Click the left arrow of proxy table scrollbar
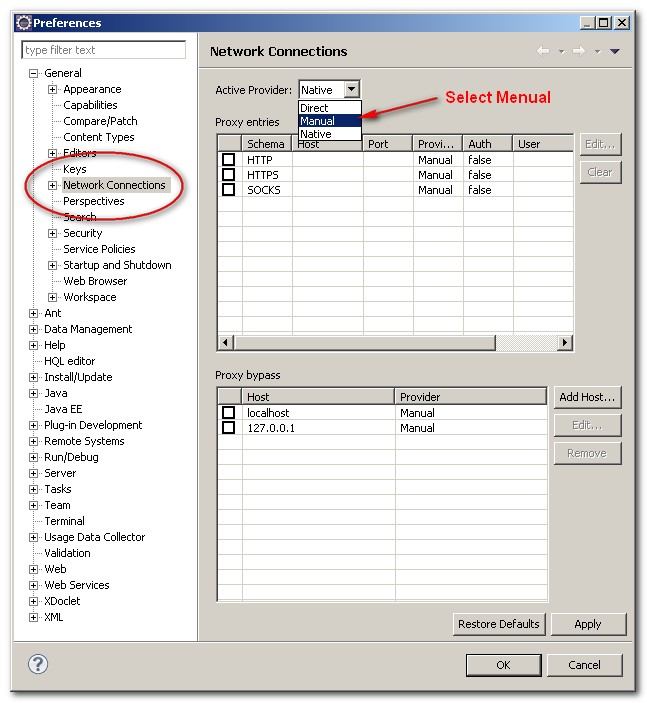Viewport: 647px width, 703px height. (226, 343)
